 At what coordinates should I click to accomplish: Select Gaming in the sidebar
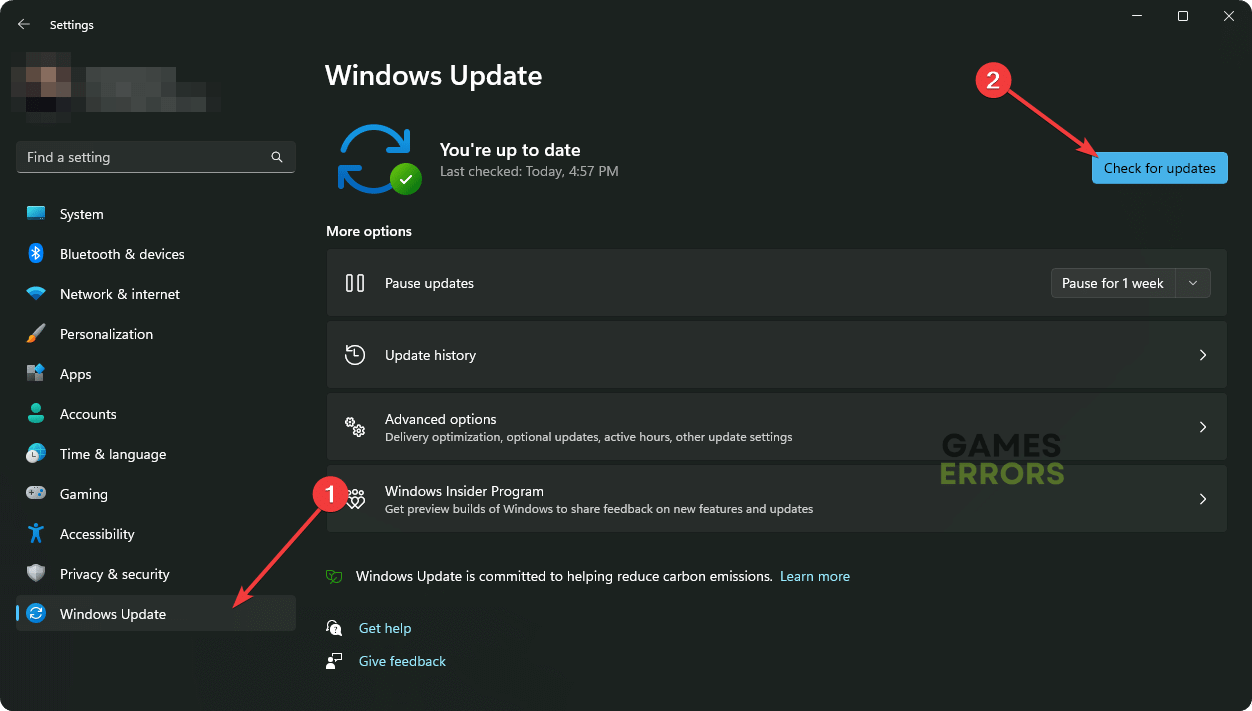(x=156, y=494)
